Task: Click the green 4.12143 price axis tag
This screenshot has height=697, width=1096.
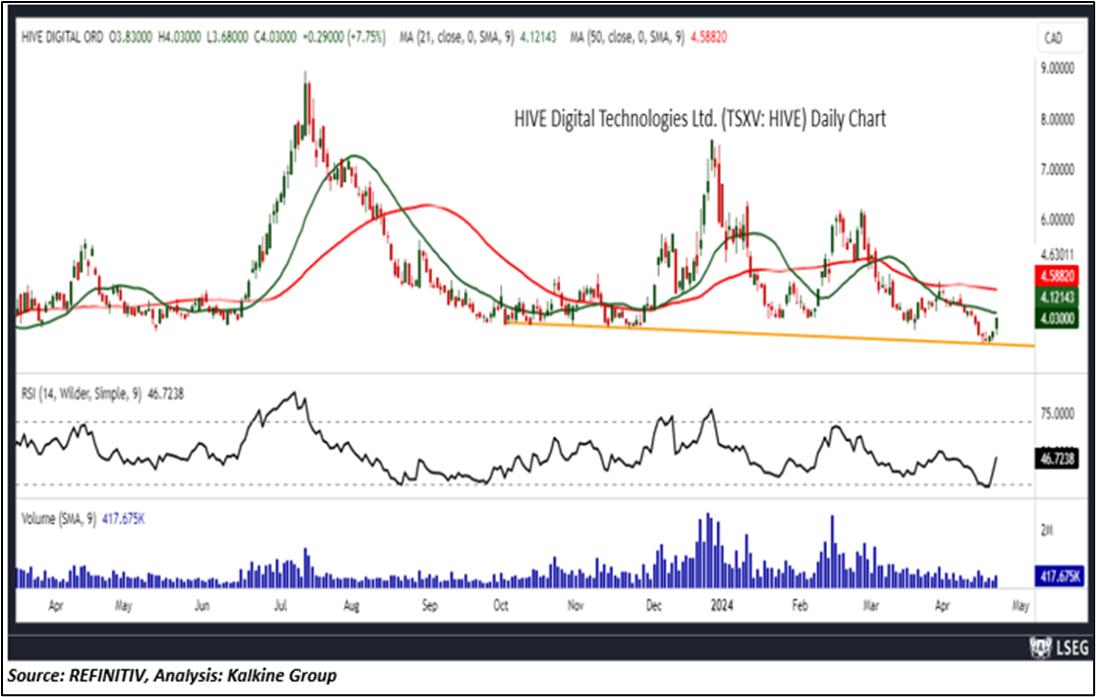Action: (x=1056, y=297)
